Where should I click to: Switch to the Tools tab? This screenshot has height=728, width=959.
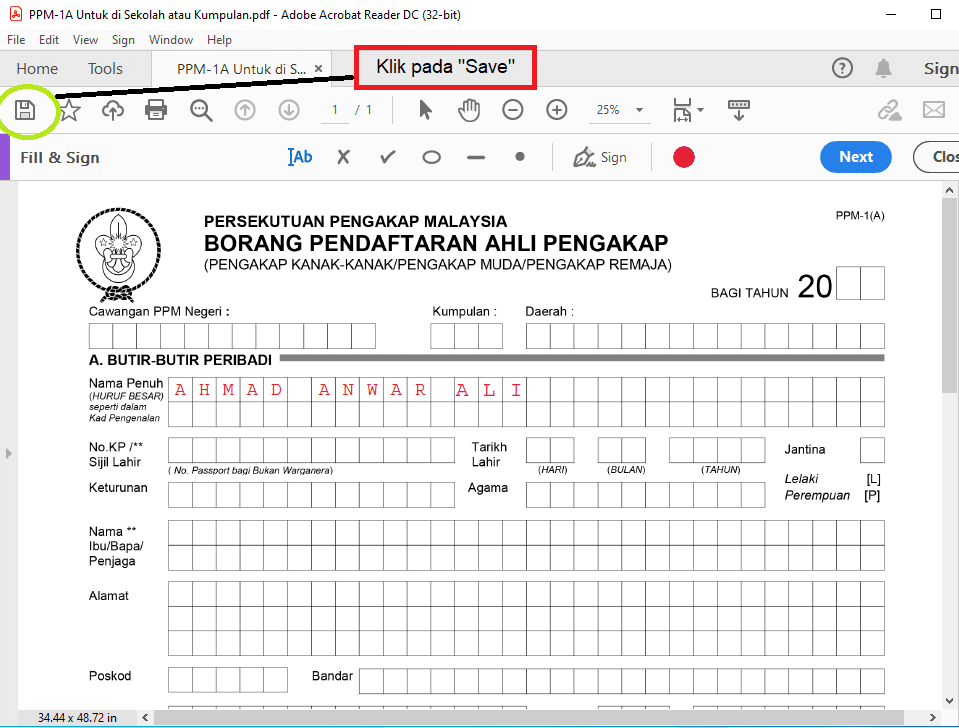105,68
